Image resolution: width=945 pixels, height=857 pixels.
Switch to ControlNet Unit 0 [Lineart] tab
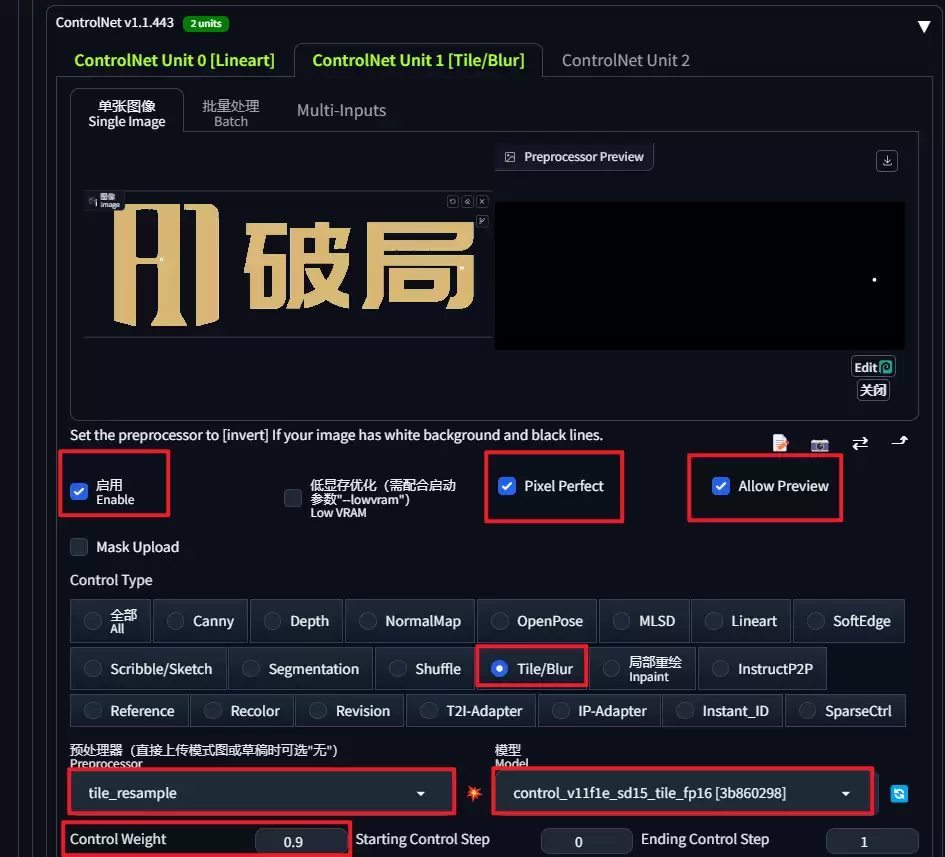coord(174,60)
